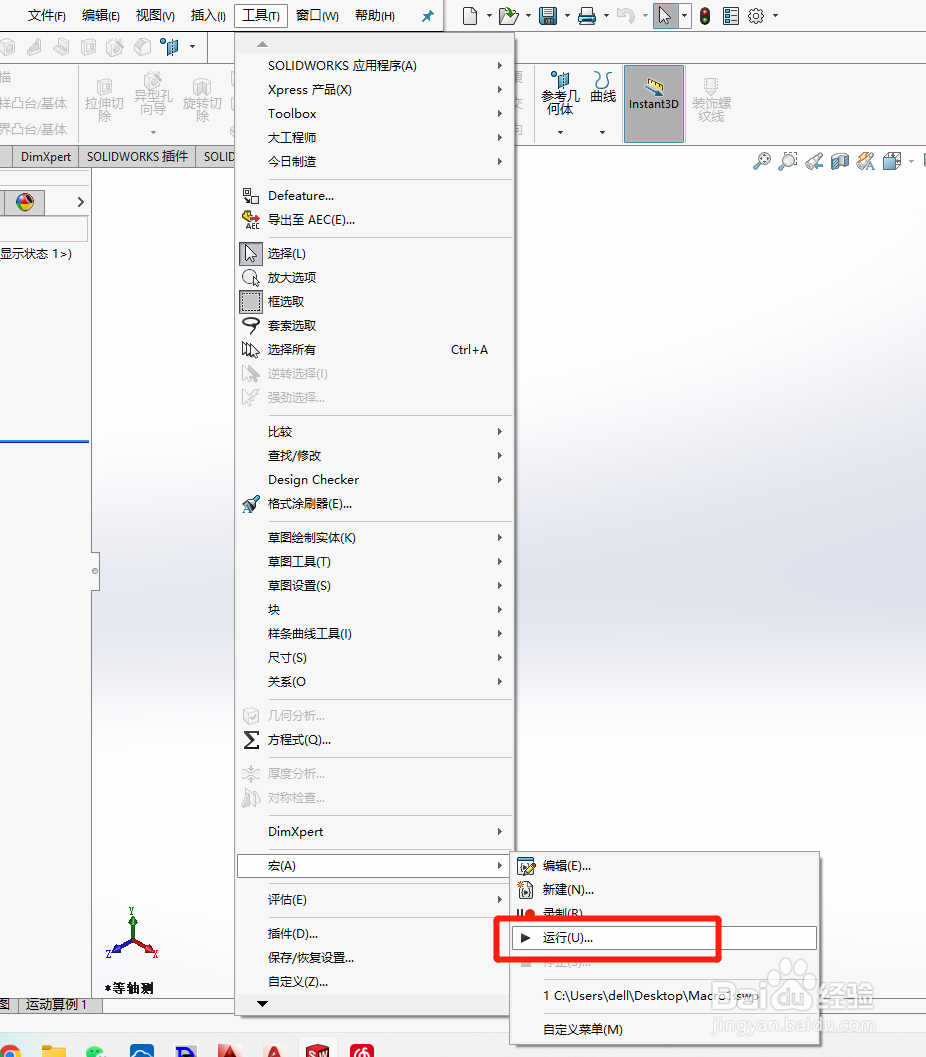
Task: Toggle Instant3D mode
Action: (654, 103)
